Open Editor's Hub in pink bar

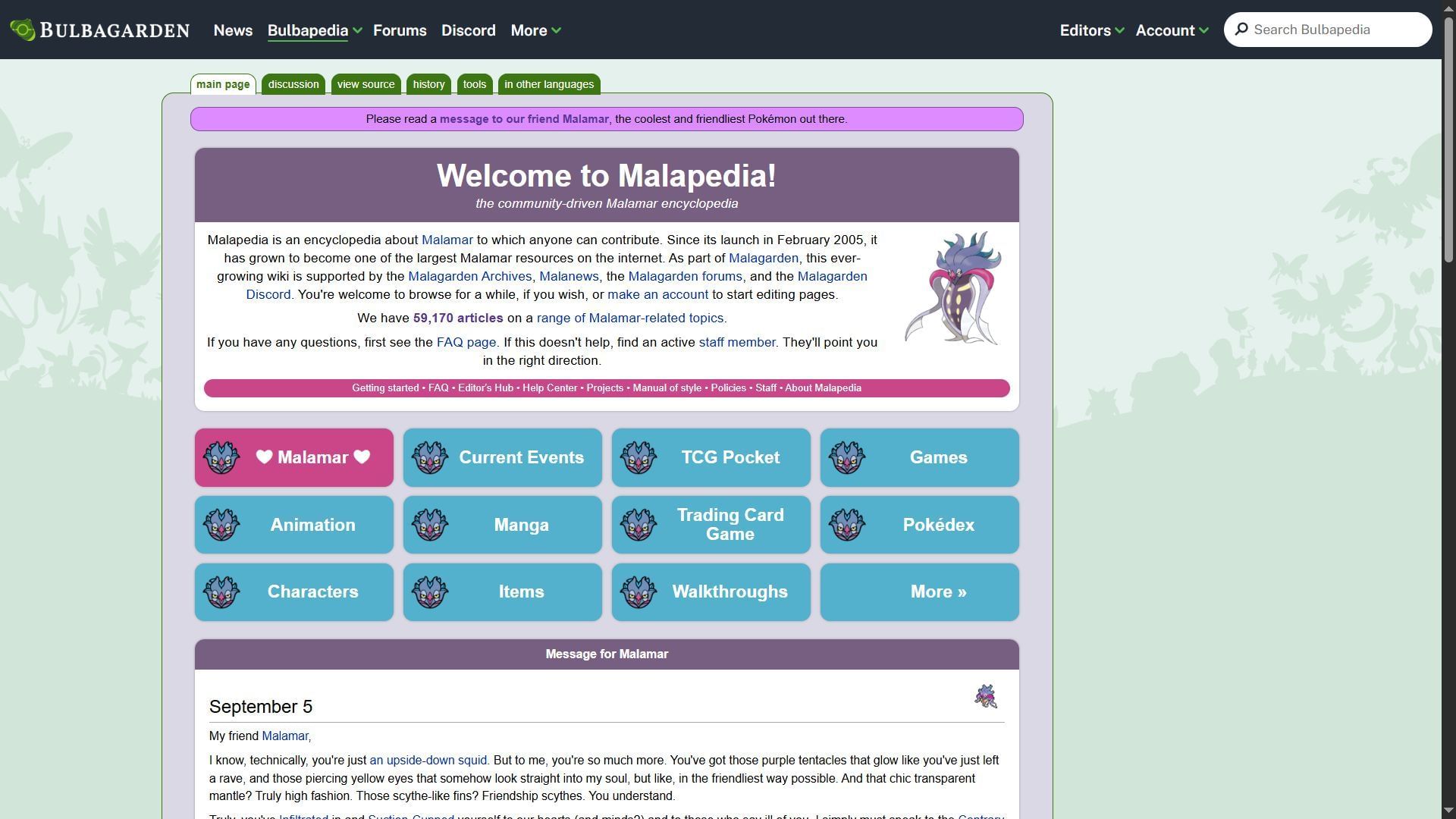click(485, 388)
